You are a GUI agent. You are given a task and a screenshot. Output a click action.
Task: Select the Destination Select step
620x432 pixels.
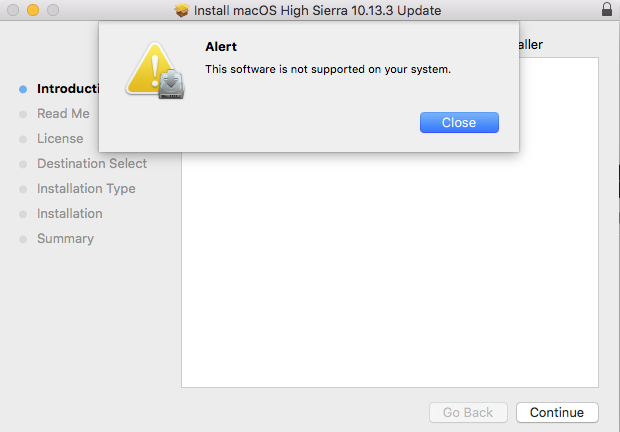point(92,163)
